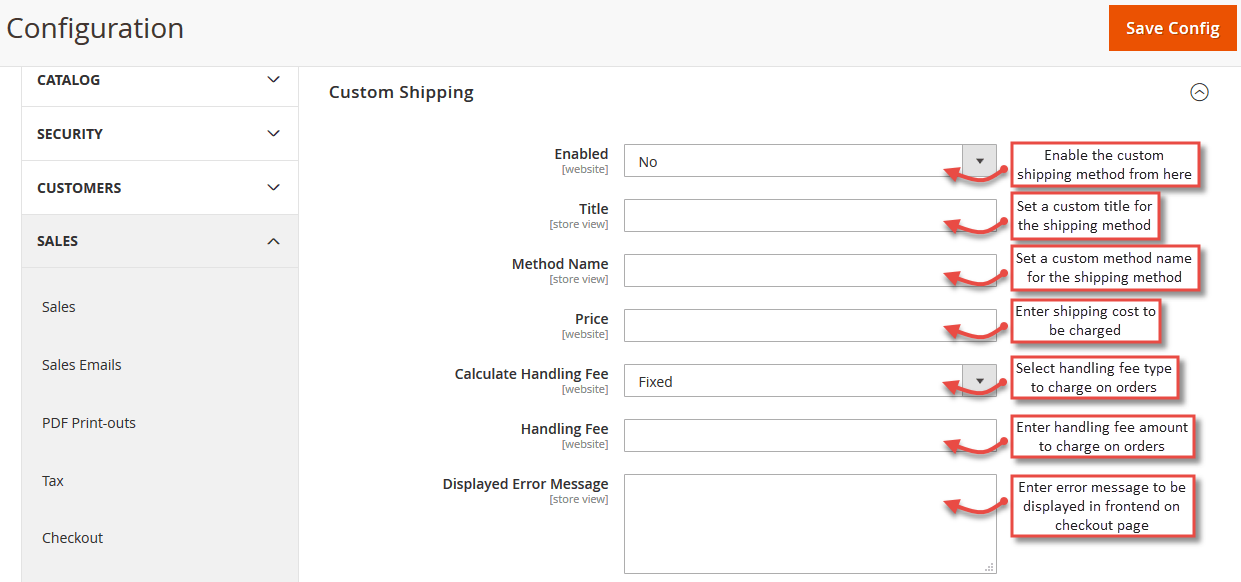Click the Save Config button

1172,28
